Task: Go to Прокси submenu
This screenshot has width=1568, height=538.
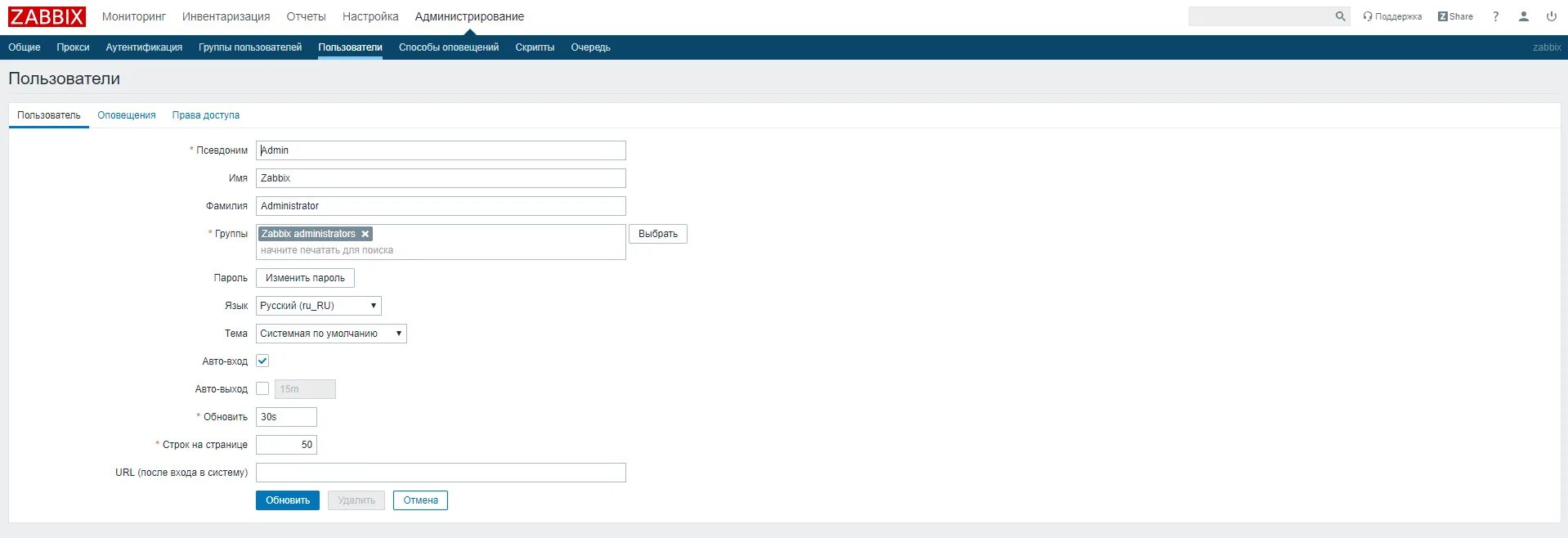Action: (73, 47)
